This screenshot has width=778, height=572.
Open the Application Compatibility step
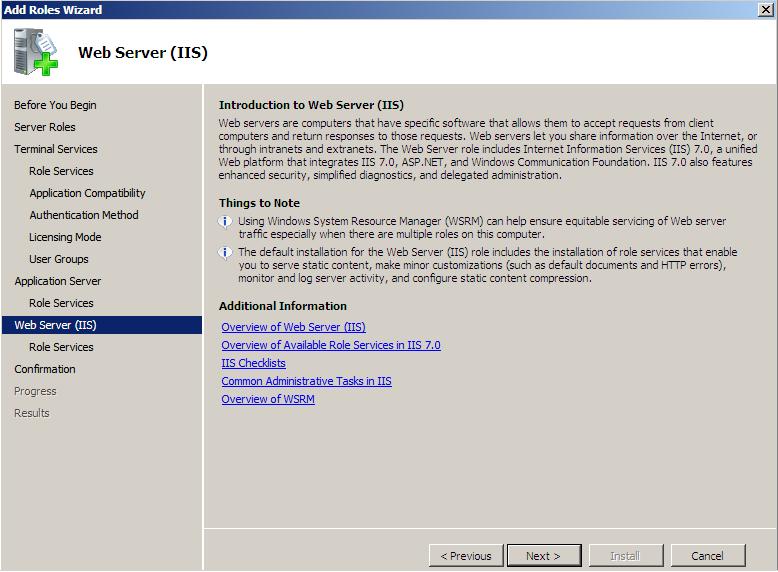click(x=87, y=193)
